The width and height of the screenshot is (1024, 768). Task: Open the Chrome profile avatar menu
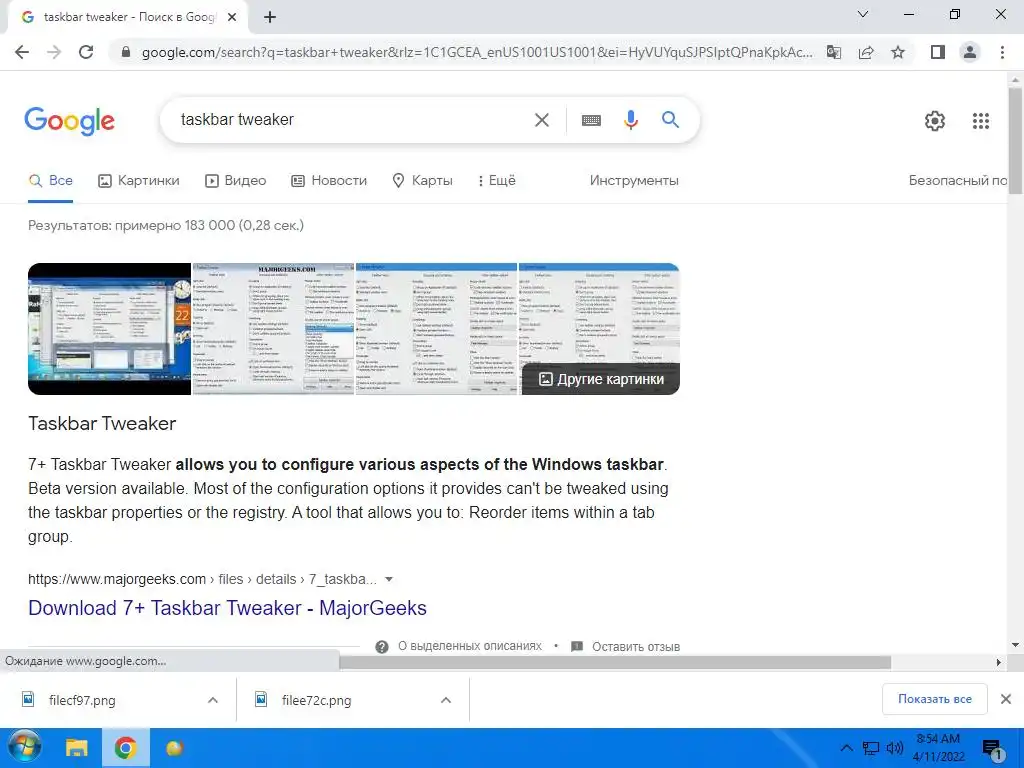970,52
